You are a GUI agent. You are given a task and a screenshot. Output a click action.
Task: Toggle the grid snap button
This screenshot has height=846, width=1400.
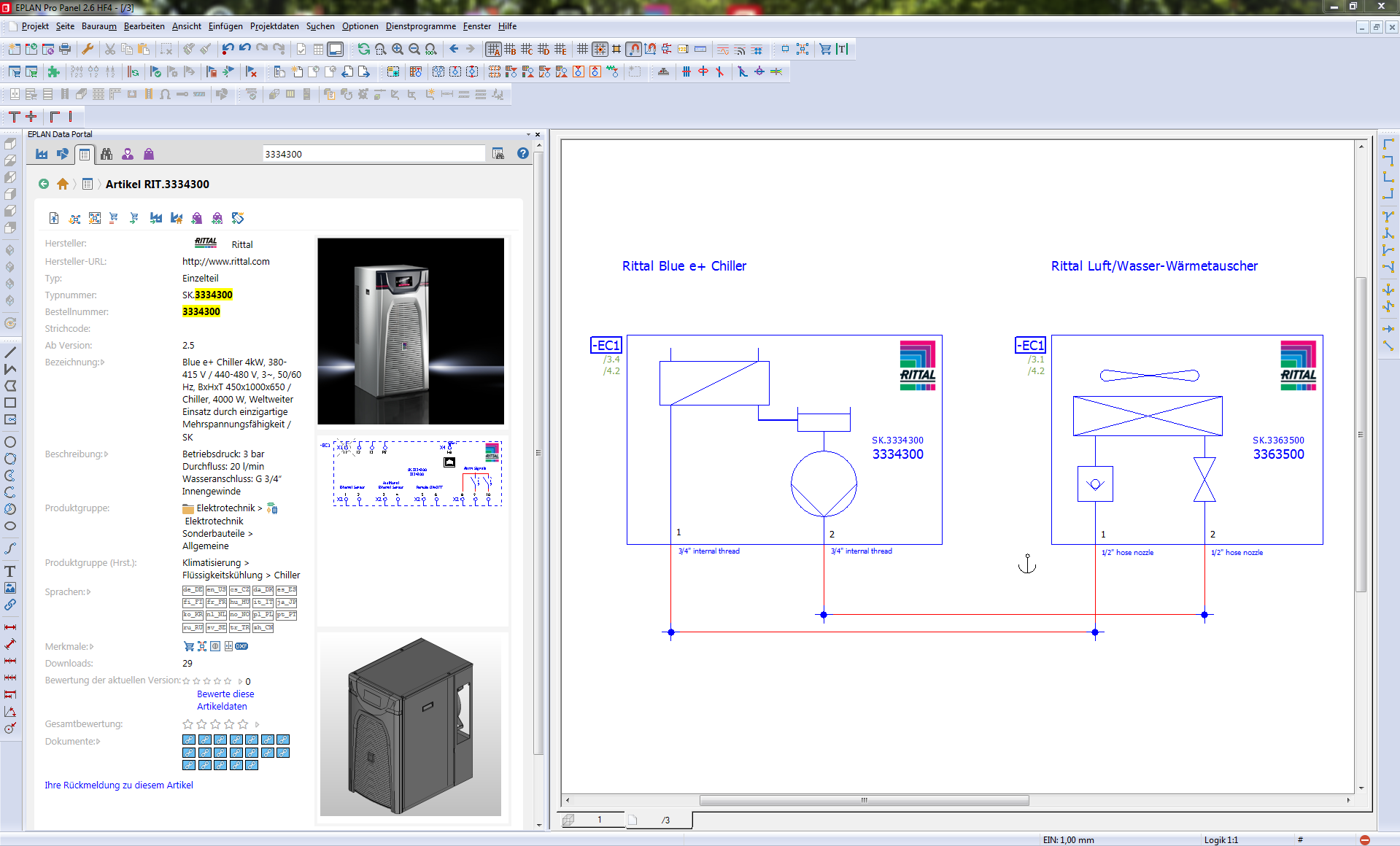[600, 49]
